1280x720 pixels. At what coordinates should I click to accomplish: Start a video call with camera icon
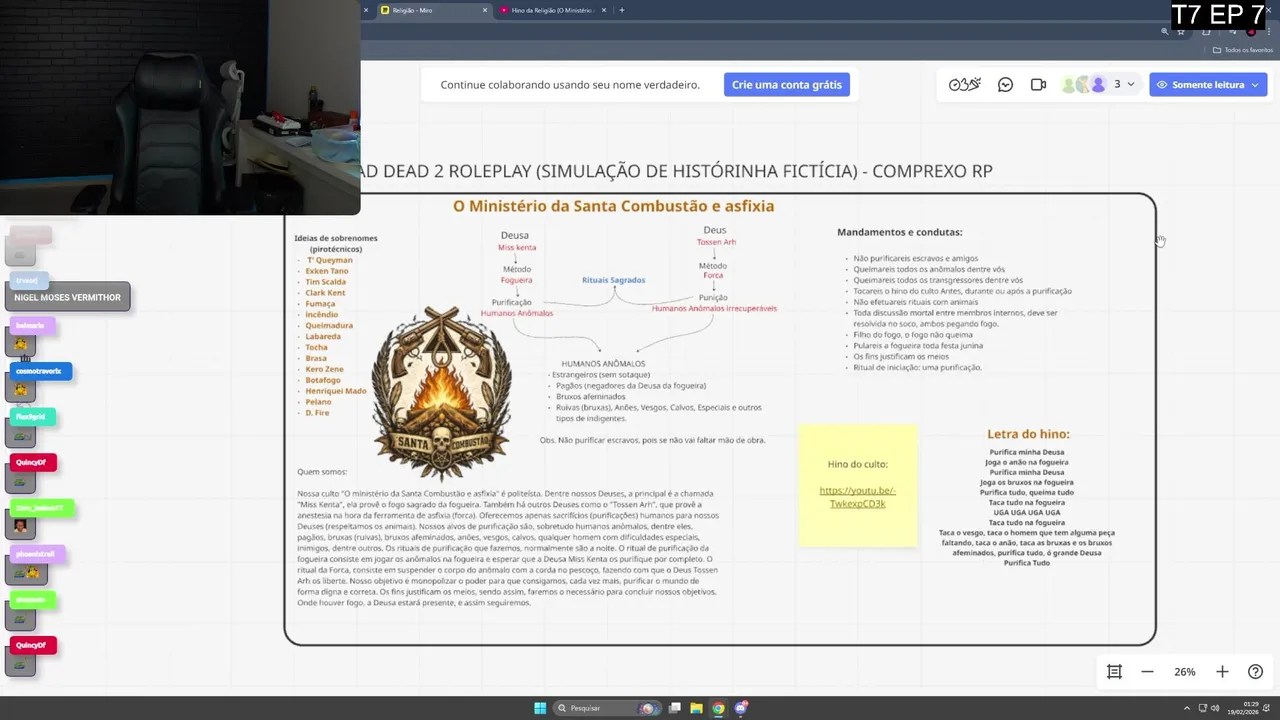point(1038,85)
